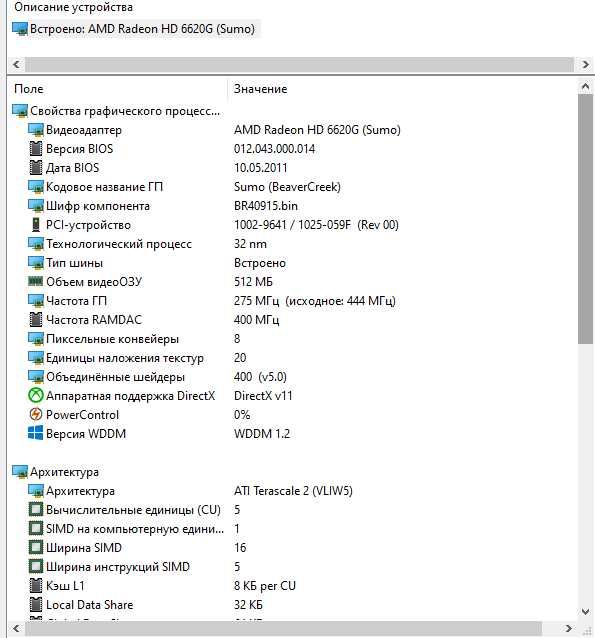
Task: Click the monitor icon beside 'Встроено: AMD Radeon' device
Action: coord(20,29)
